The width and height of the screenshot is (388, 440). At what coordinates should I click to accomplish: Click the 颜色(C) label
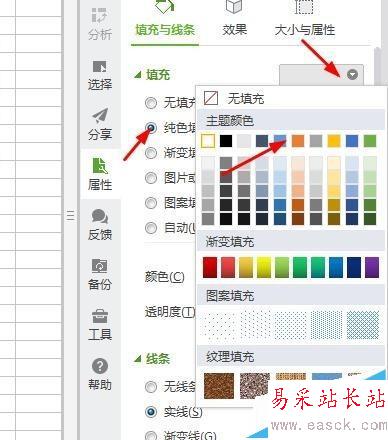click(x=164, y=277)
